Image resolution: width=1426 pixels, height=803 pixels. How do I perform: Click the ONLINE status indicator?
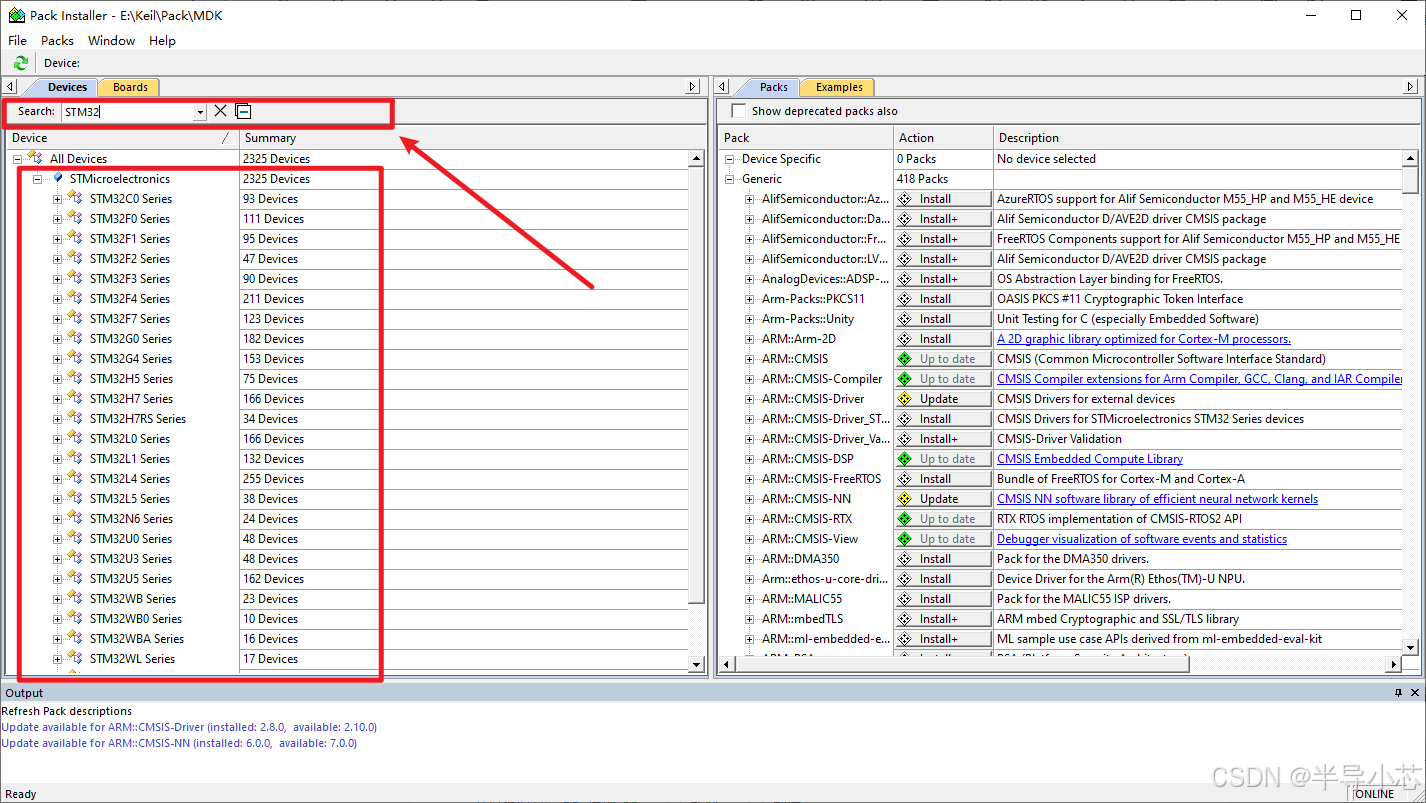(x=1375, y=794)
